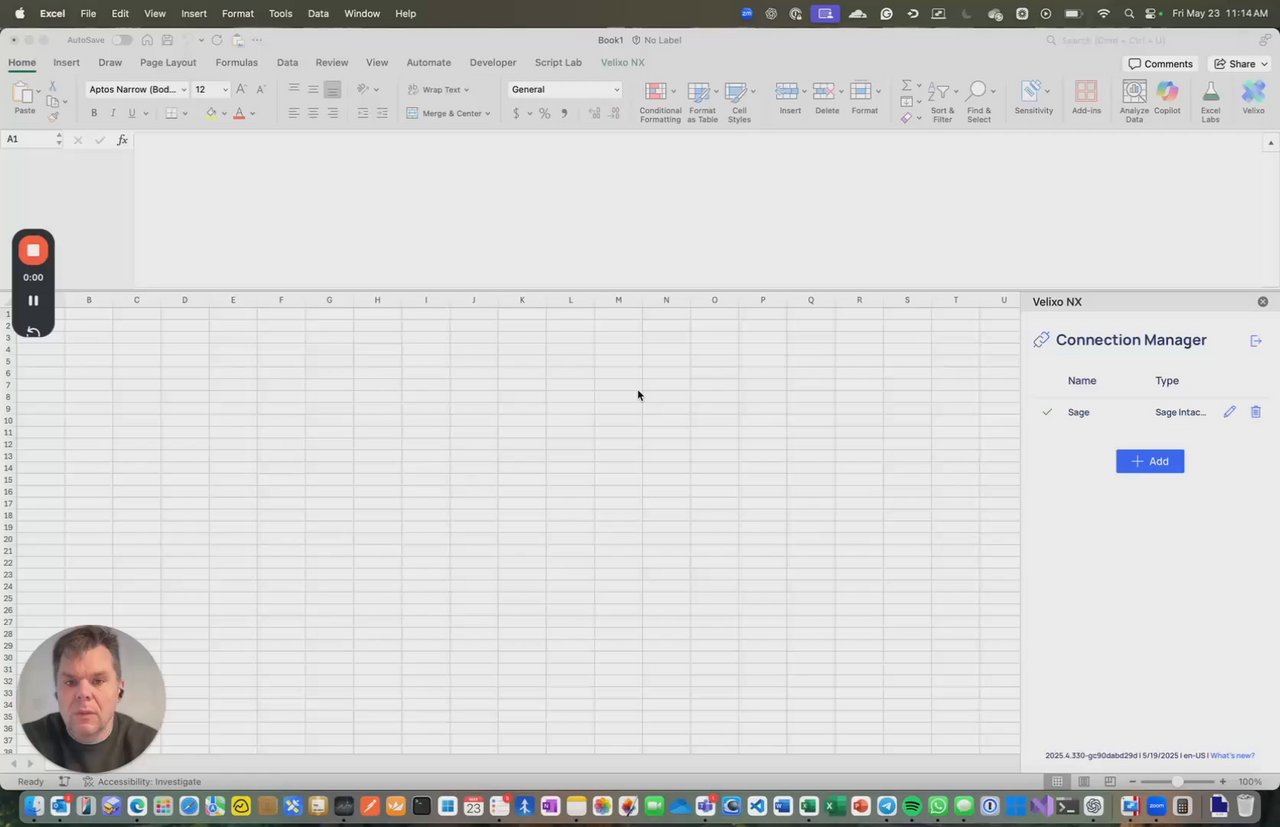Increase font size with larger A icon
This screenshot has height=827, width=1280.
241,89
